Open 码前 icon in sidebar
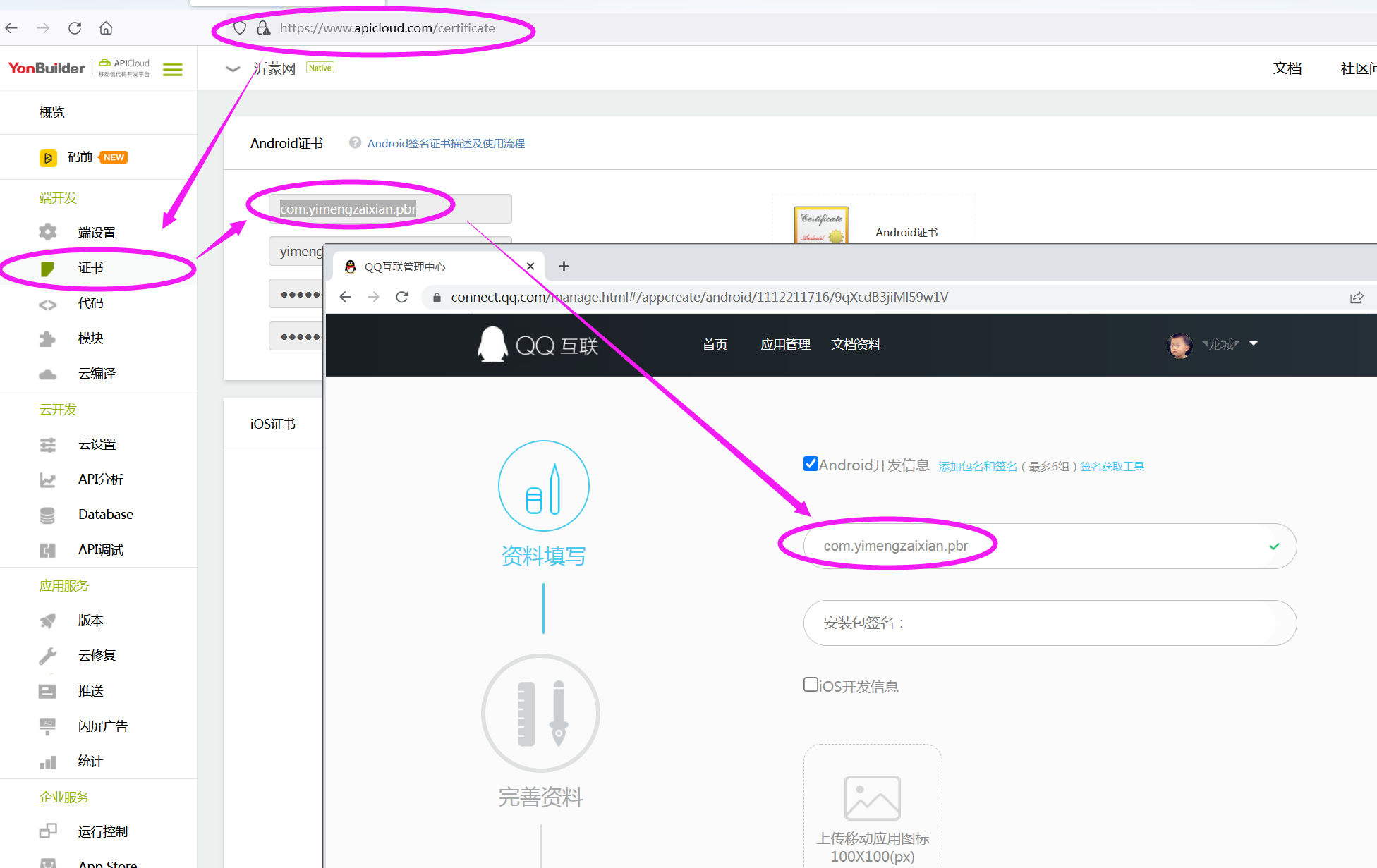Screen dimensions: 1377x868 coord(48,158)
